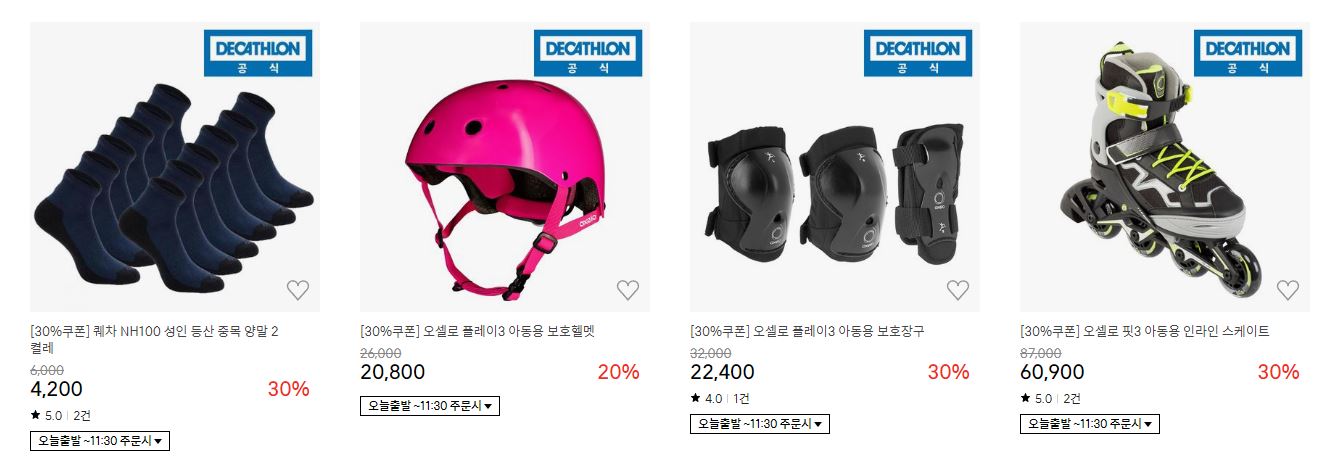Click the pink helmet product image
This screenshot has width=1331, height=475.
coord(505,167)
